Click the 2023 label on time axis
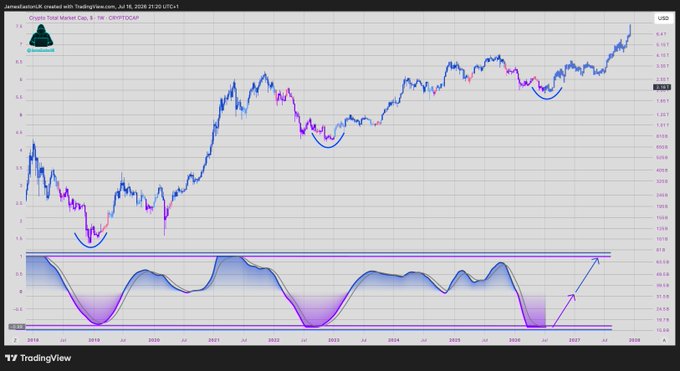 point(333,340)
